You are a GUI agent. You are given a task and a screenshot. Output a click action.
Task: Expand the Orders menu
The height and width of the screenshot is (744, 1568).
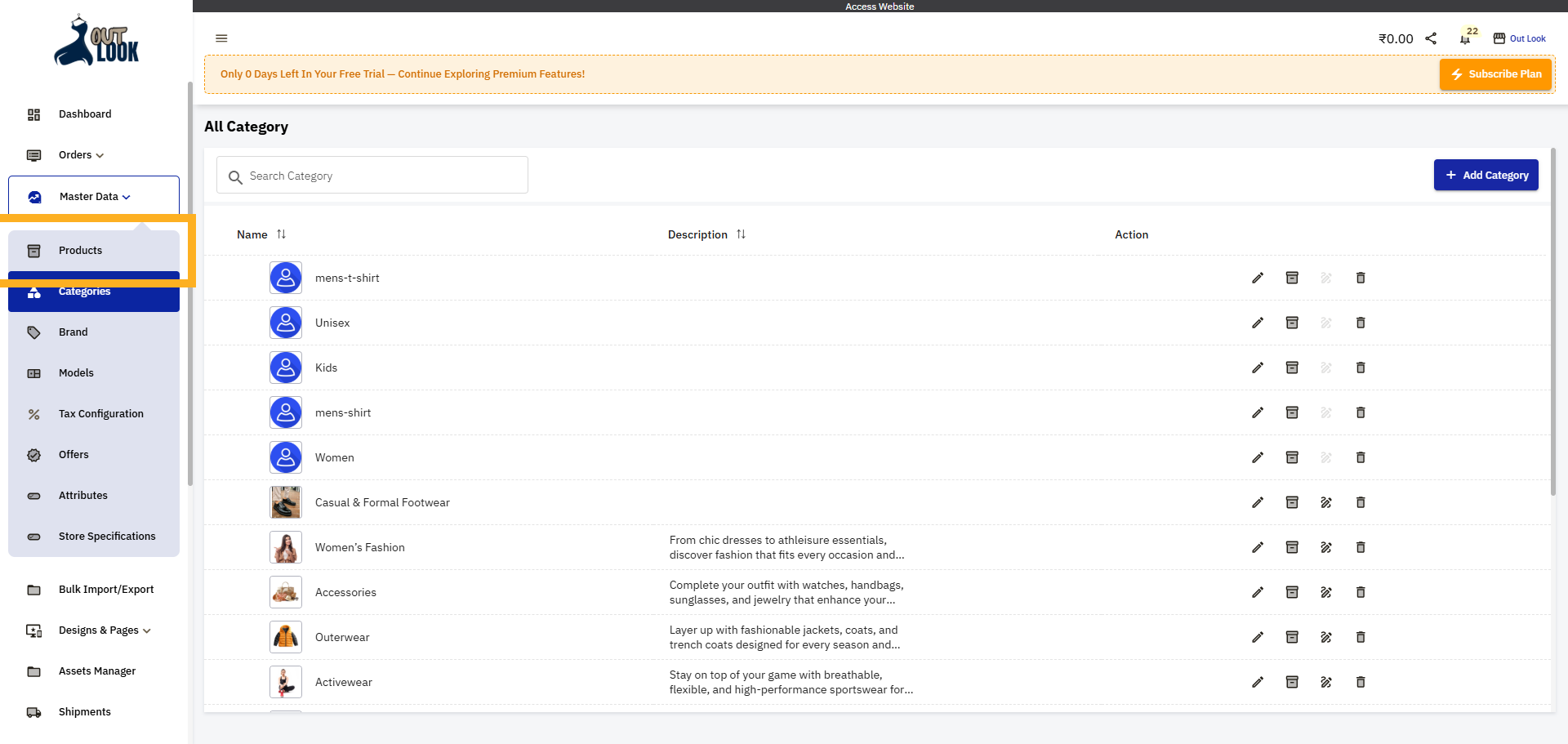click(78, 154)
